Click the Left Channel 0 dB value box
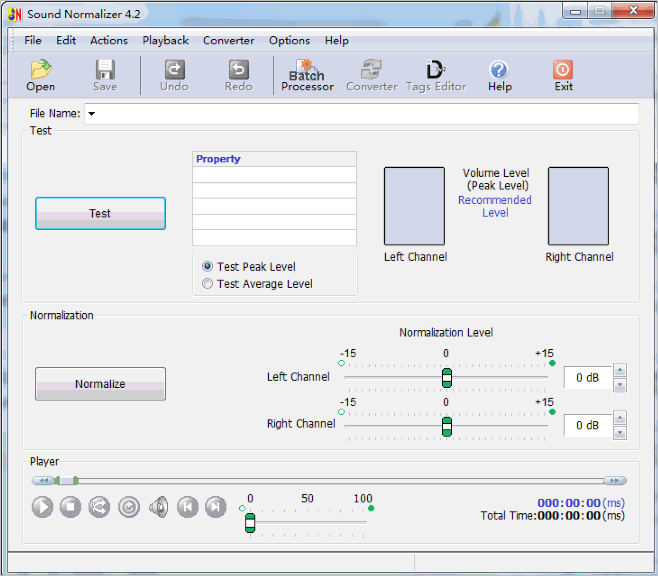 point(587,378)
